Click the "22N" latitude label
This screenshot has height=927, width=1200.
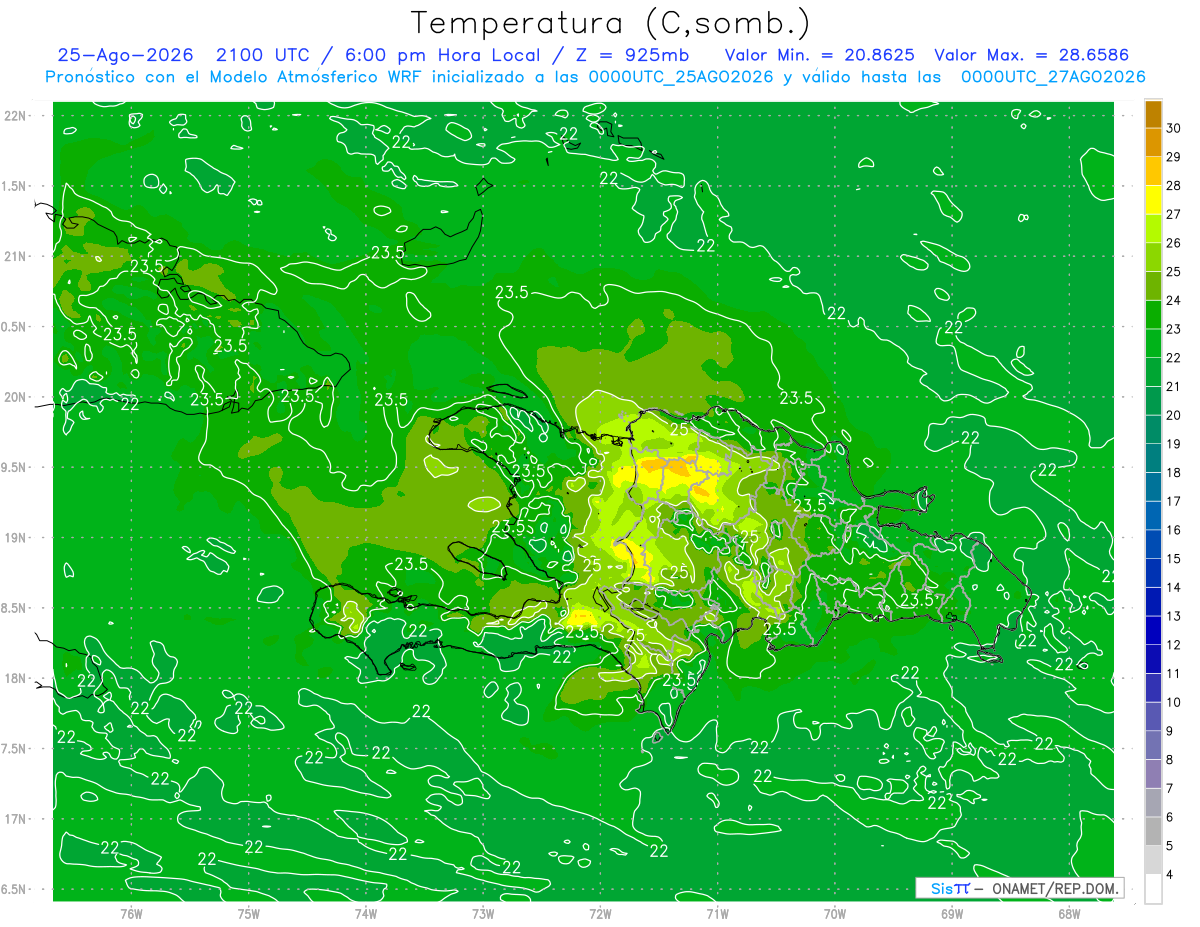click(17, 116)
